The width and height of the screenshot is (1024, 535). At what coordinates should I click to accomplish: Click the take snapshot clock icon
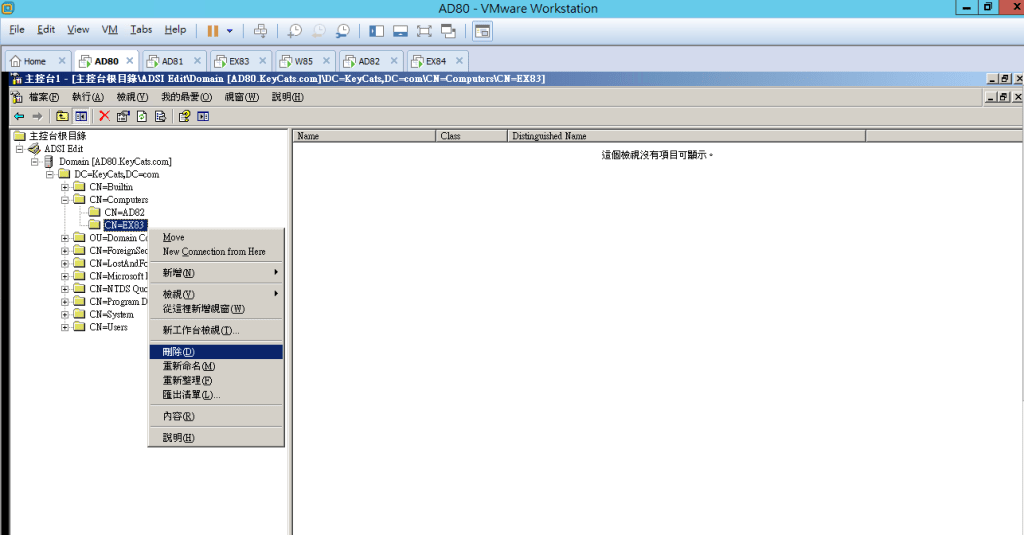click(294, 31)
